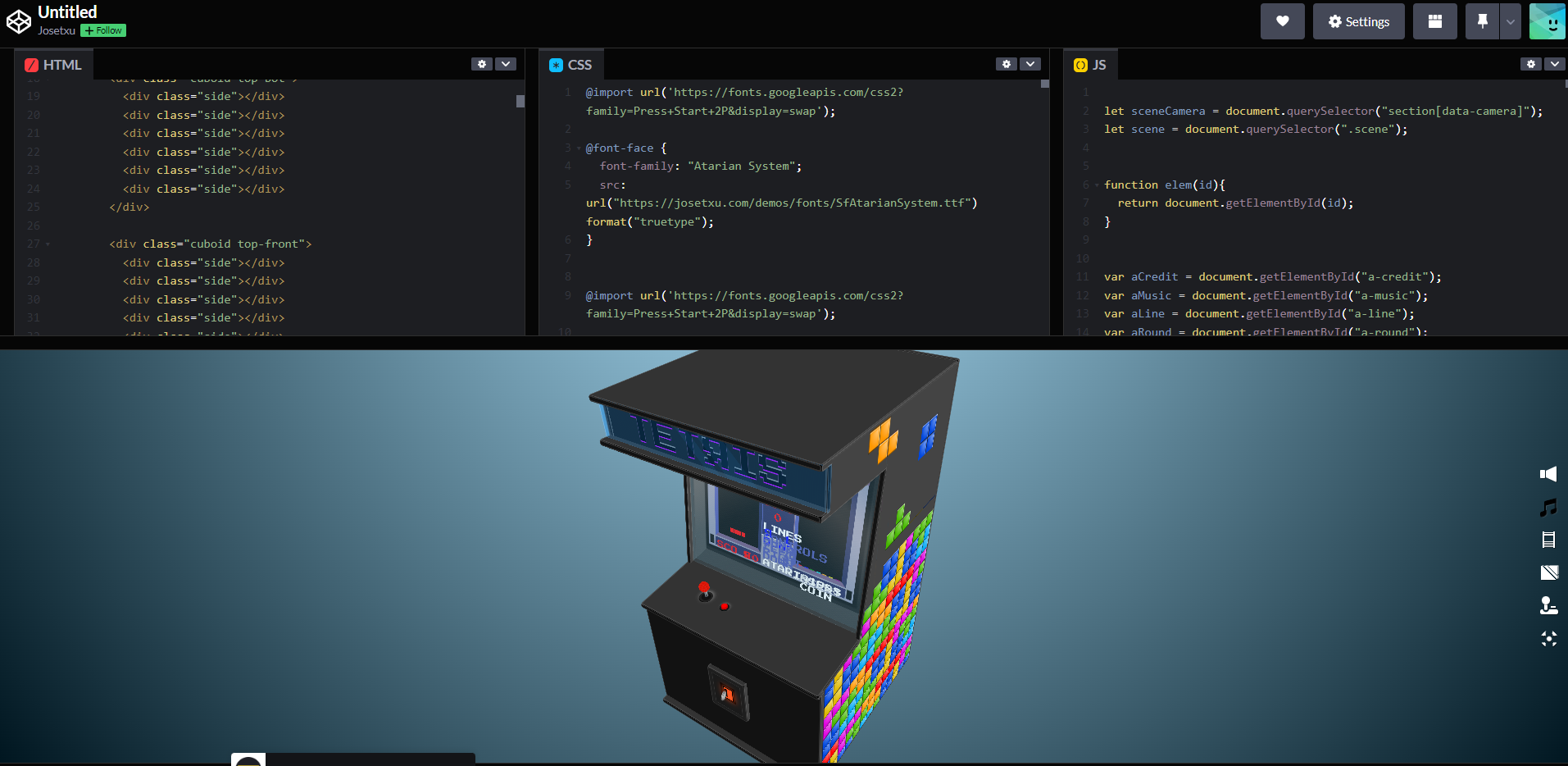The height and width of the screenshot is (766, 1568).
Task: Select the JS editor tab
Action: pyautogui.click(x=1091, y=65)
